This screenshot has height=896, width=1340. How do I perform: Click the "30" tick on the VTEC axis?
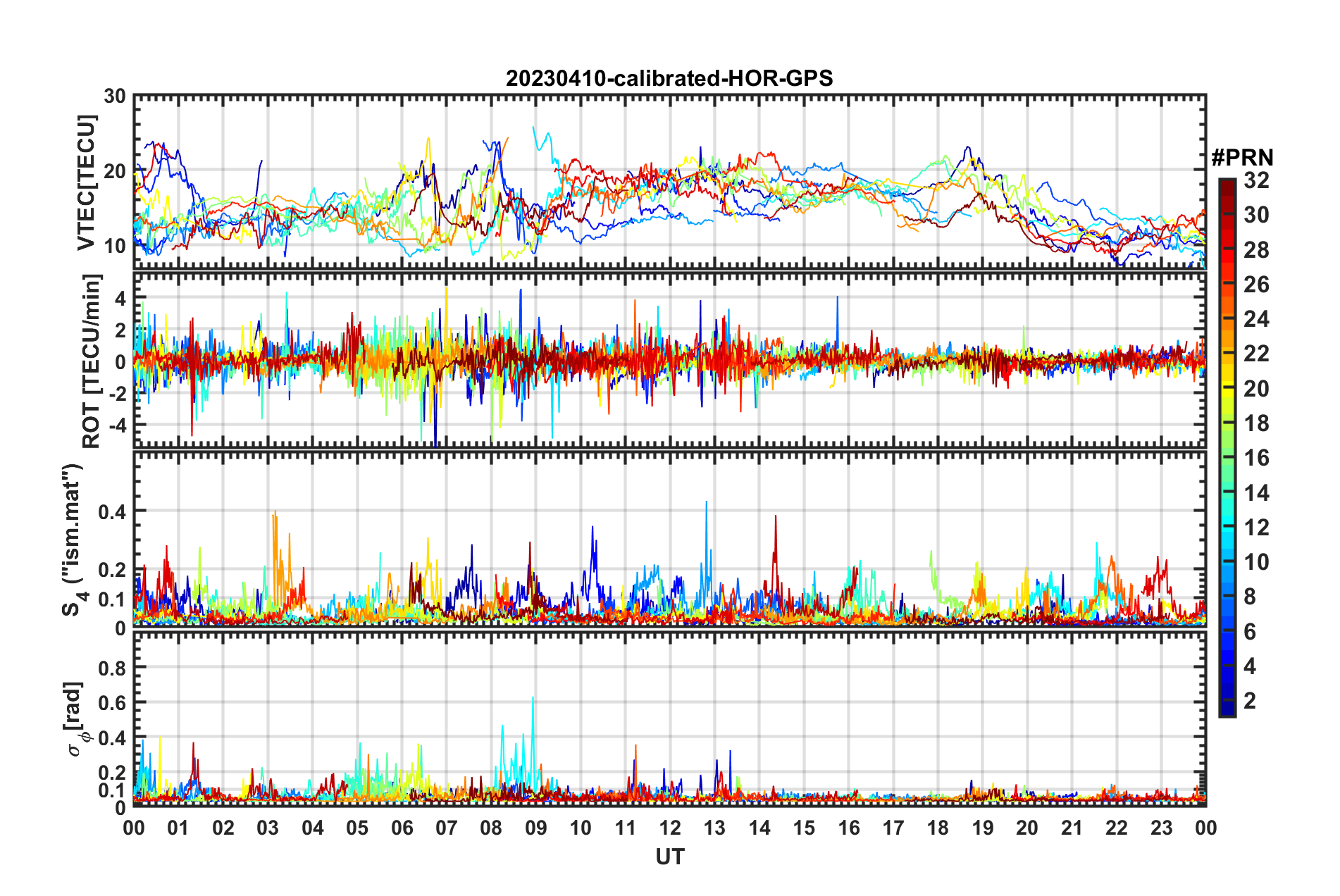pyautogui.click(x=114, y=97)
